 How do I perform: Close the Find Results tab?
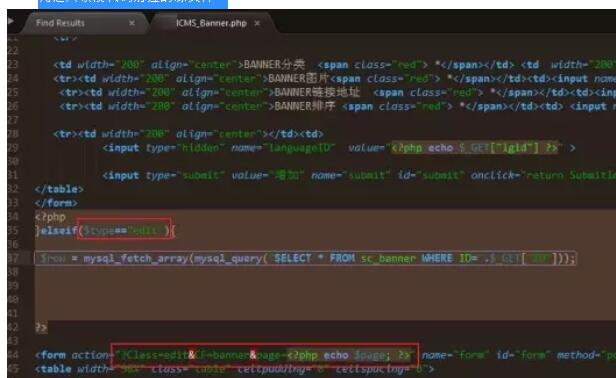pyautogui.click(x=132, y=23)
